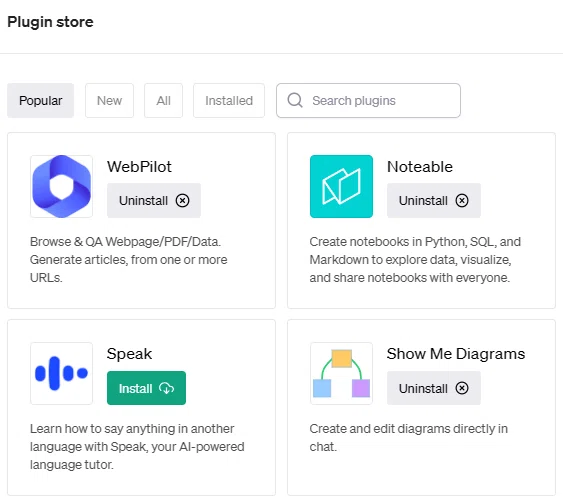Click the Noteable plugin title
Viewport: 563px width, 501px height.
(x=420, y=167)
